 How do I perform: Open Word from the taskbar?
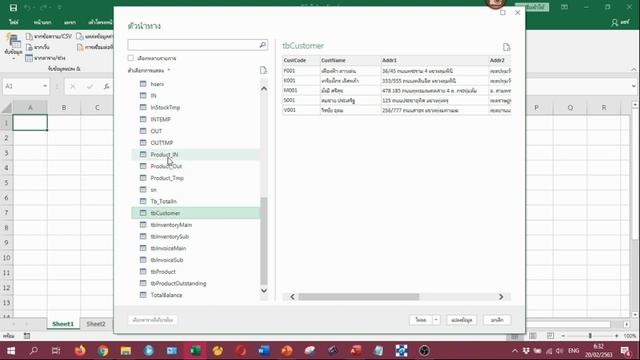(264, 351)
